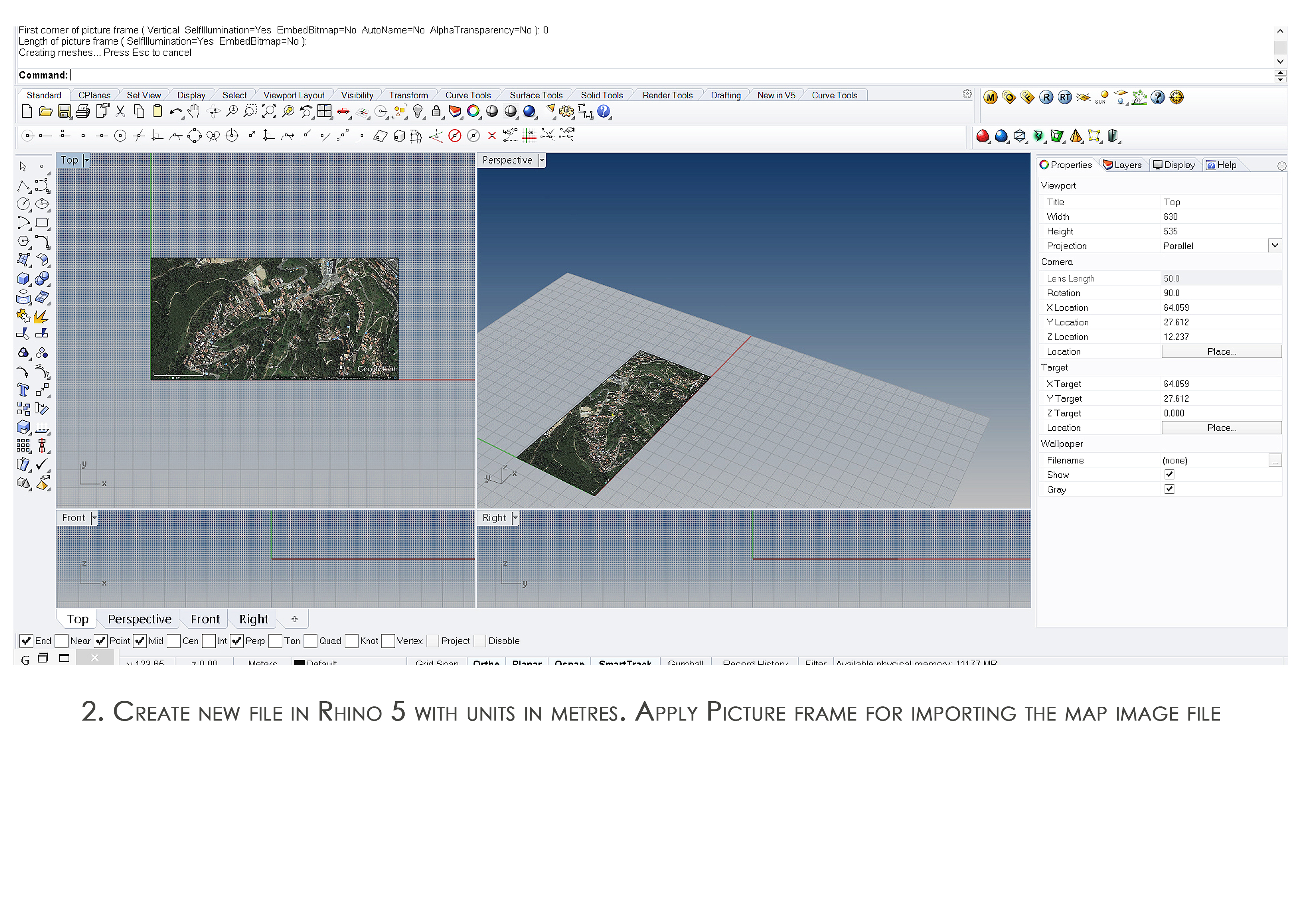Image resolution: width=1307 pixels, height=924 pixels.
Task: Open the Top viewport title dropdown
Action: click(x=86, y=161)
